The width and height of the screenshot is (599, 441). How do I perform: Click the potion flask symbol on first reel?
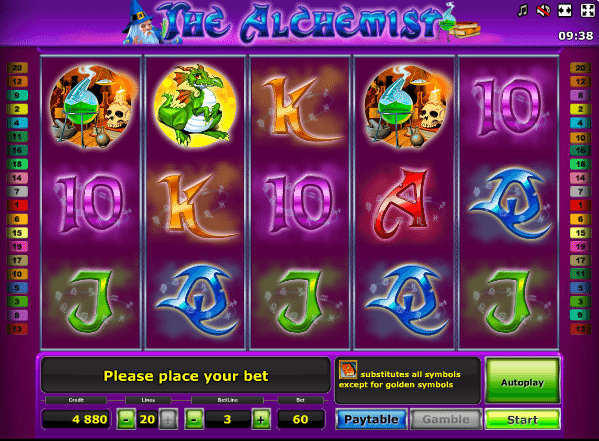pos(91,106)
